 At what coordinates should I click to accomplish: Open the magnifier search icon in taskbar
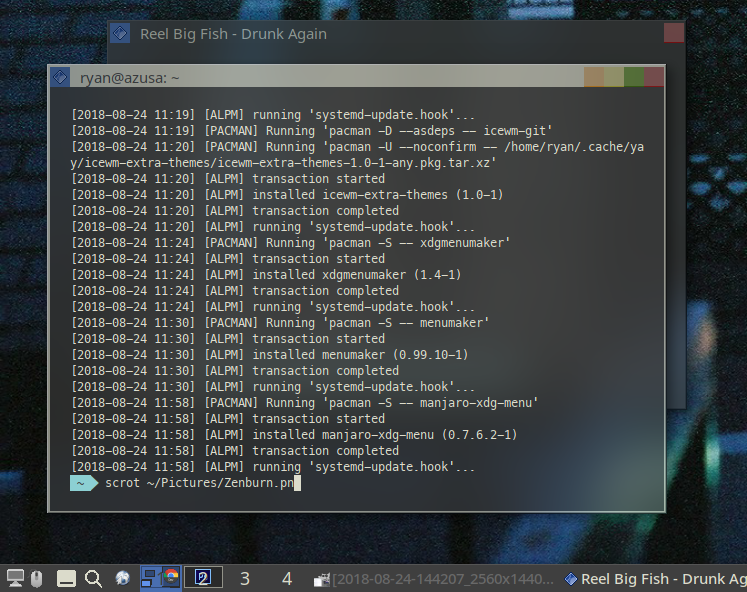pos(93,579)
